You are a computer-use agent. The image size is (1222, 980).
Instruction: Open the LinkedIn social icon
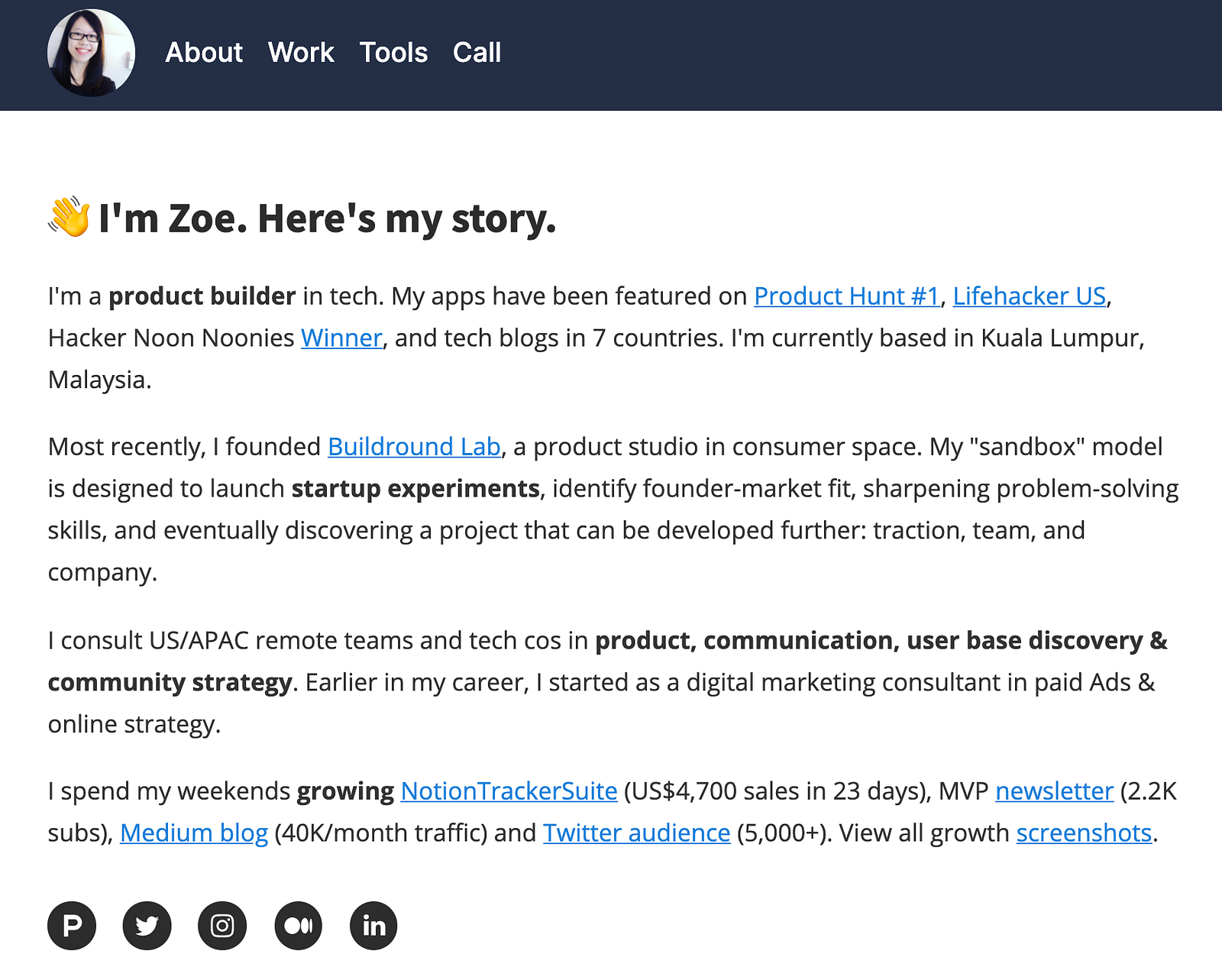pos(373,926)
